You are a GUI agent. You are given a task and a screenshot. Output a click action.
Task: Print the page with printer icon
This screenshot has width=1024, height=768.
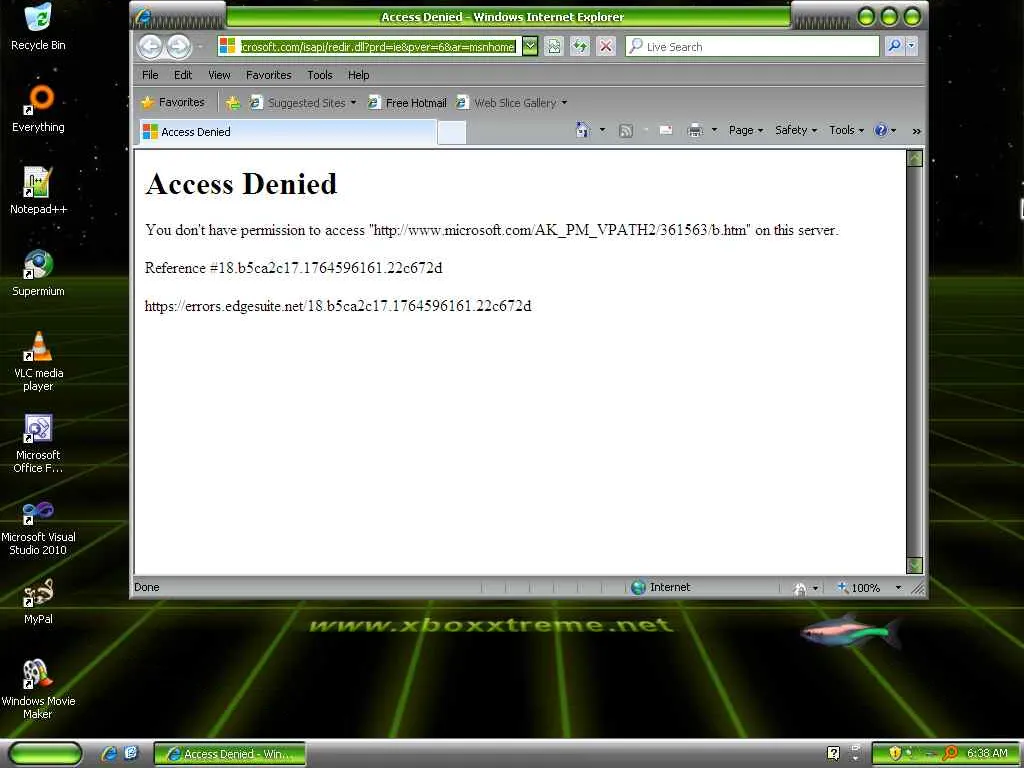tap(695, 131)
